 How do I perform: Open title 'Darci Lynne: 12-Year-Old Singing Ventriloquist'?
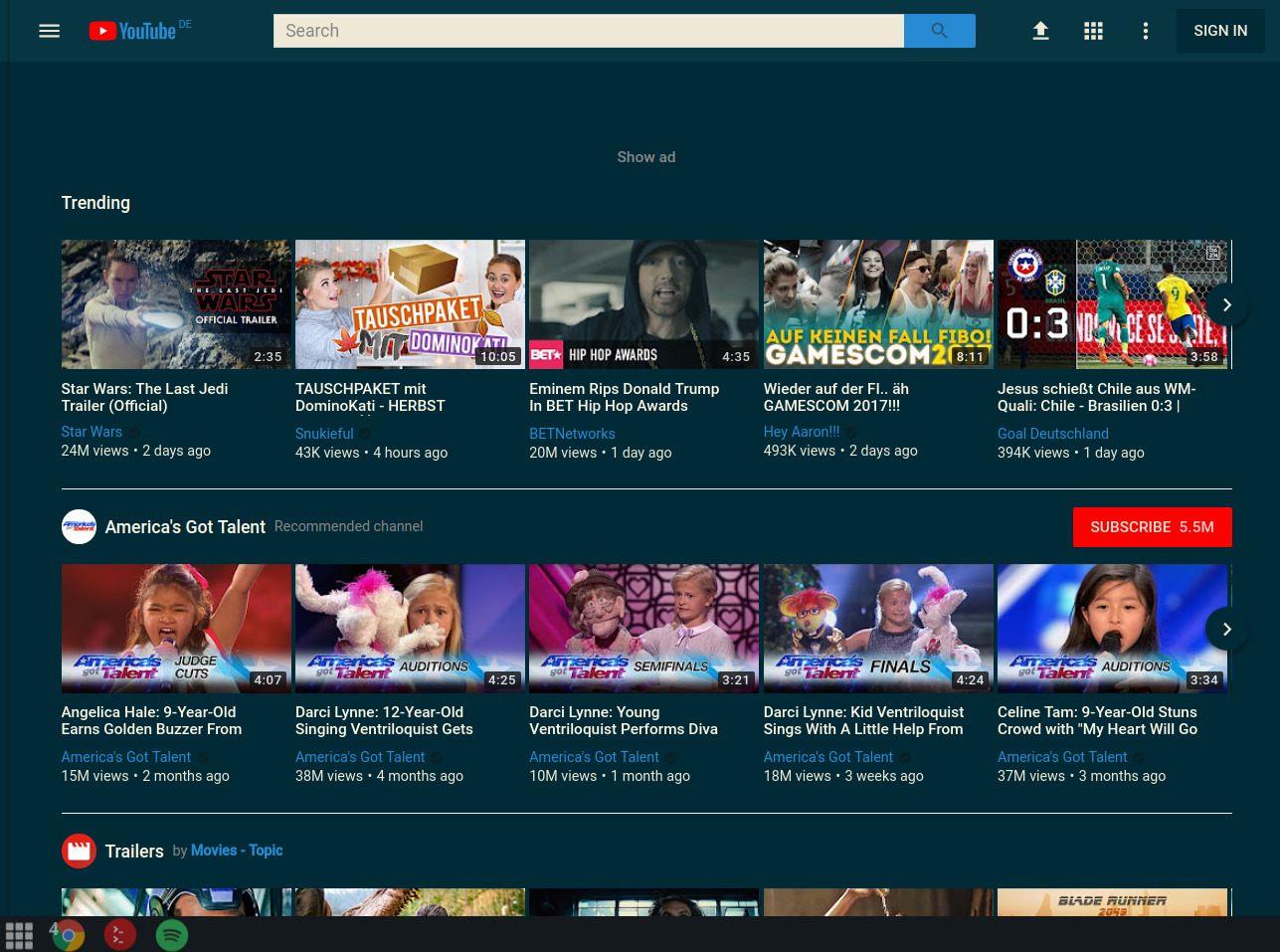[x=384, y=720]
